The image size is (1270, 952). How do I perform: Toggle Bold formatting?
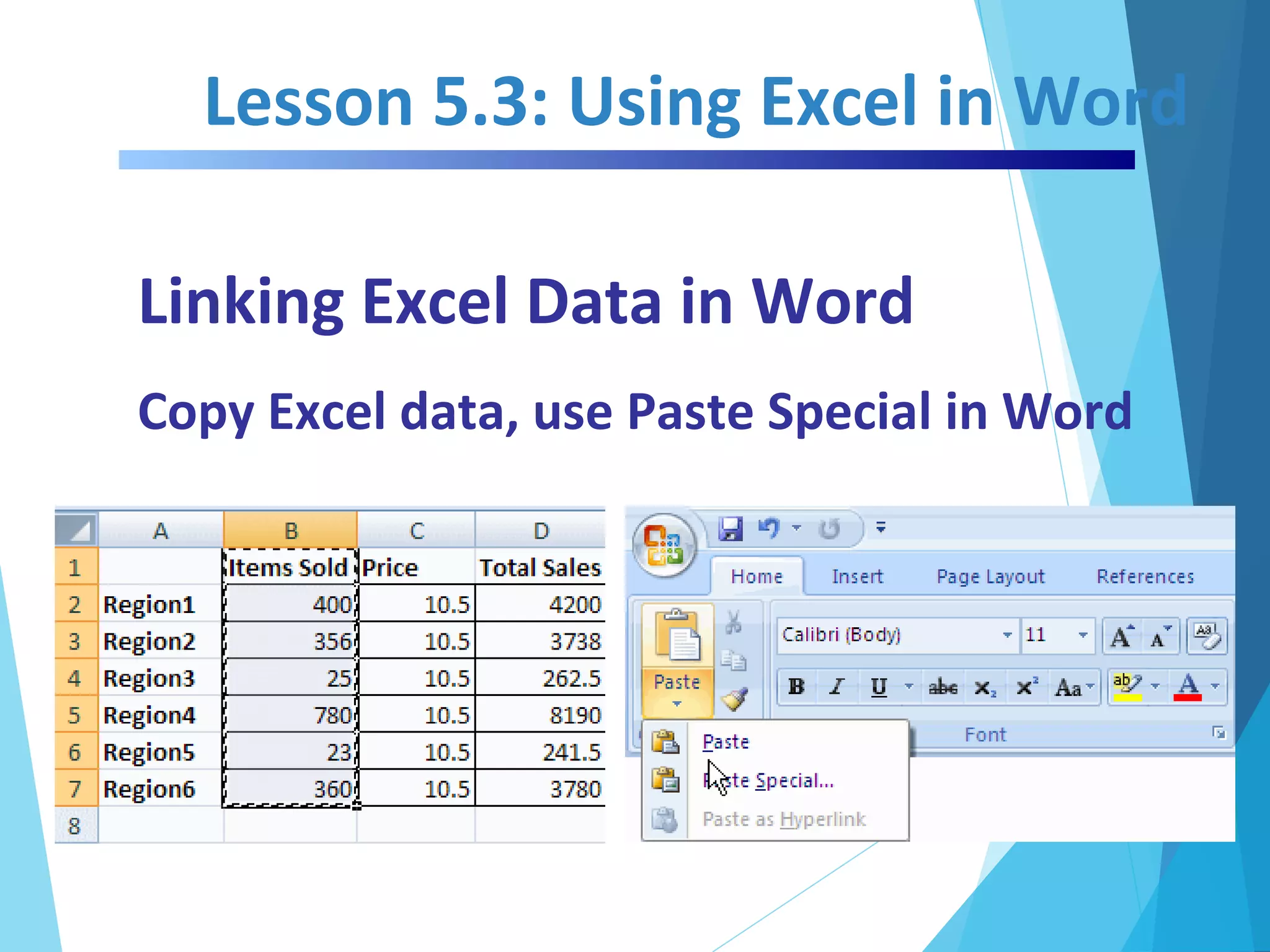point(797,687)
